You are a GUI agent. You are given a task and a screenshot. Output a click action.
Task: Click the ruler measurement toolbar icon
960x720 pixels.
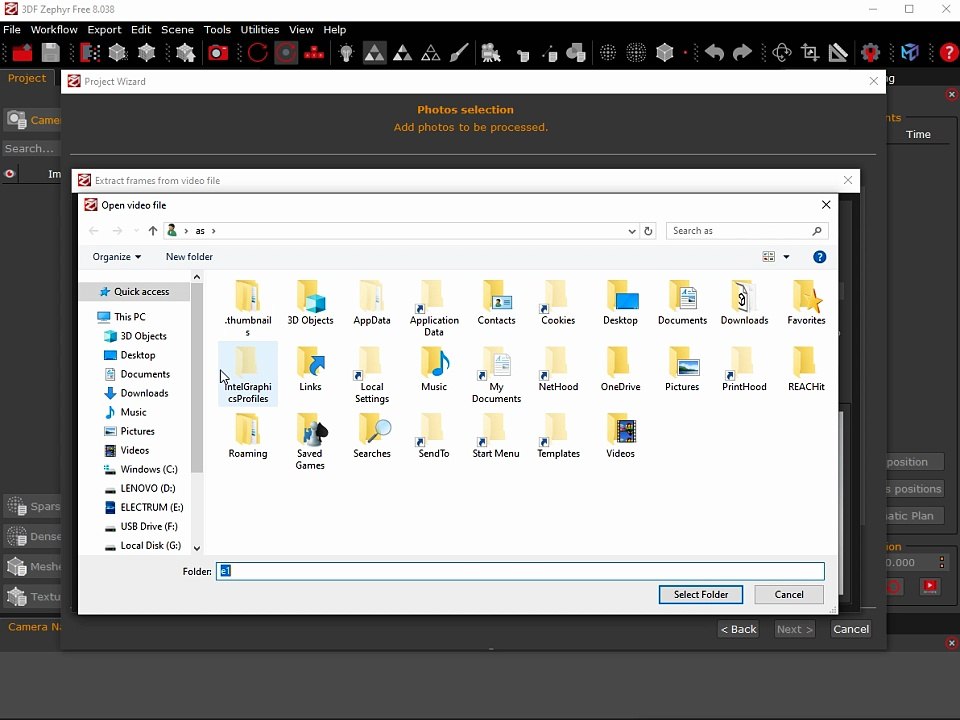pos(838,53)
